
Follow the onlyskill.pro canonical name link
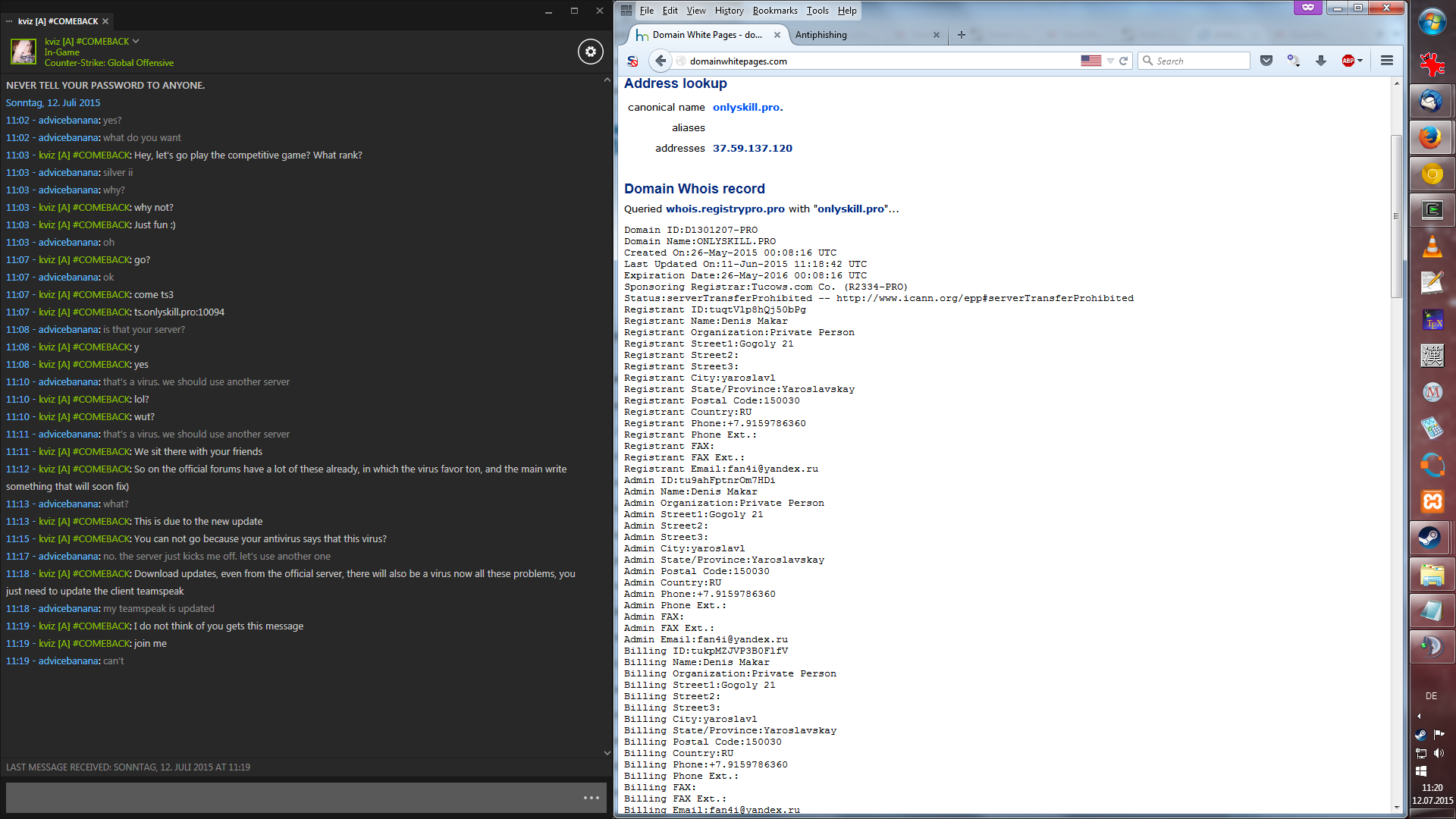pos(748,107)
